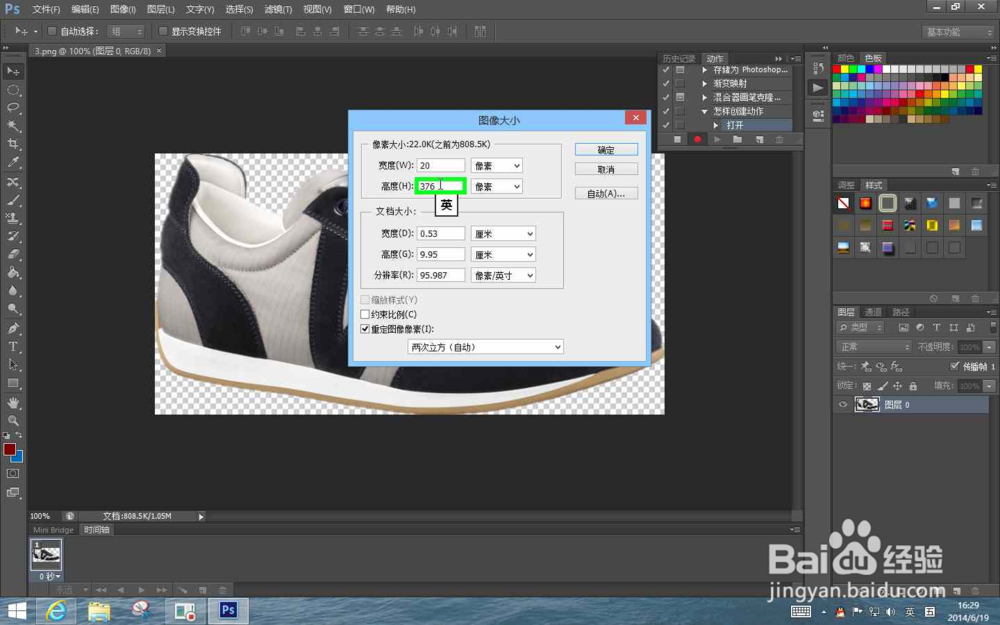Select the Horizontal Type tool
The height and width of the screenshot is (625, 1000).
(x=13, y=346)
